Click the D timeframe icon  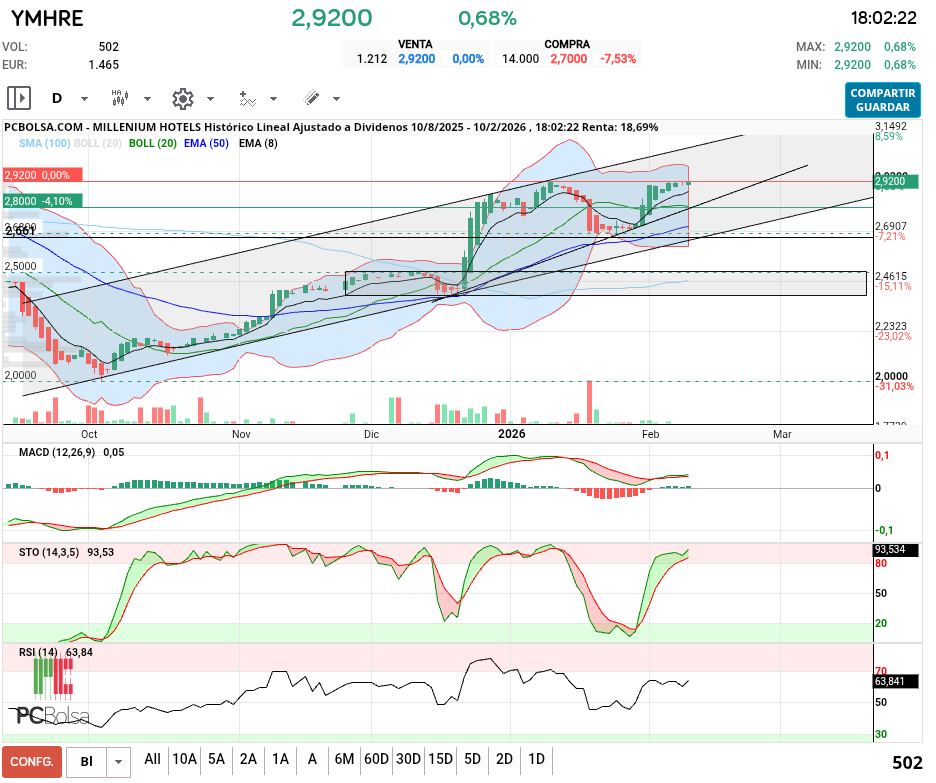[55, 98]
